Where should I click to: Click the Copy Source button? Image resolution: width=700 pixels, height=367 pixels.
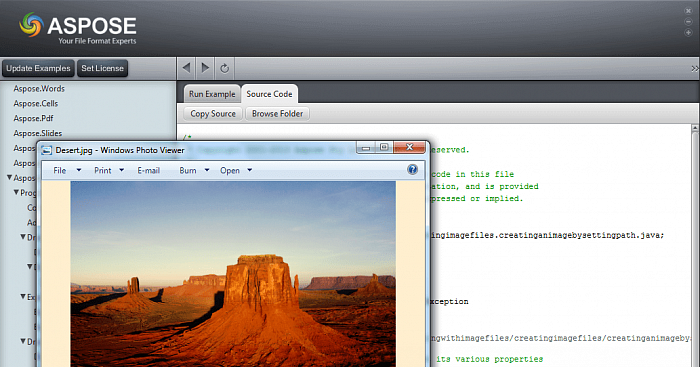pyautogui.click(x=213, y=113)
